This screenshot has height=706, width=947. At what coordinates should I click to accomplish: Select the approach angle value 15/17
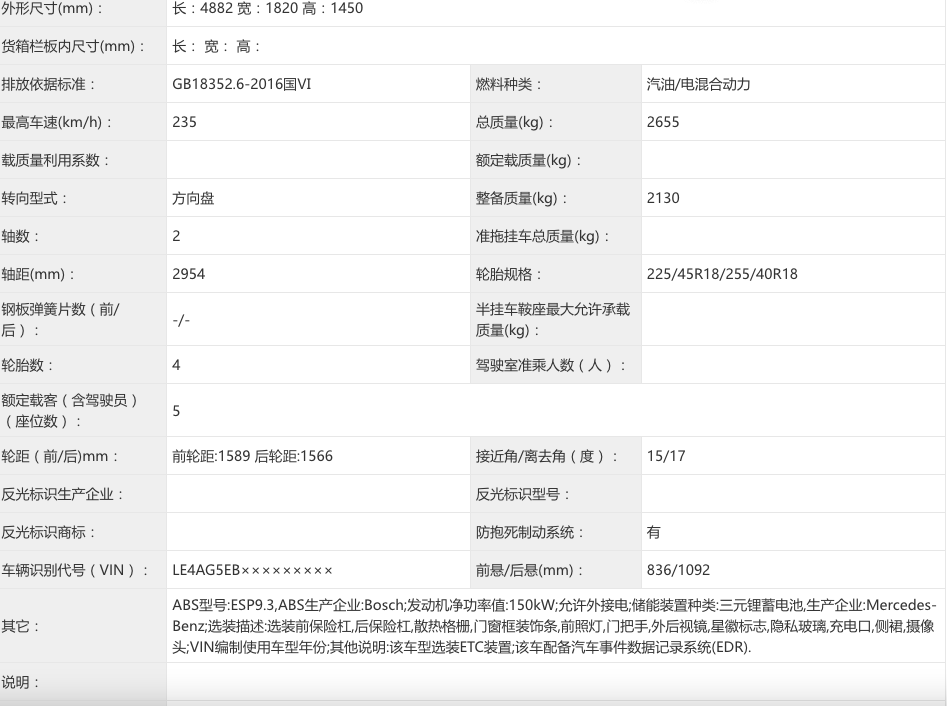(x=663, y=456)
